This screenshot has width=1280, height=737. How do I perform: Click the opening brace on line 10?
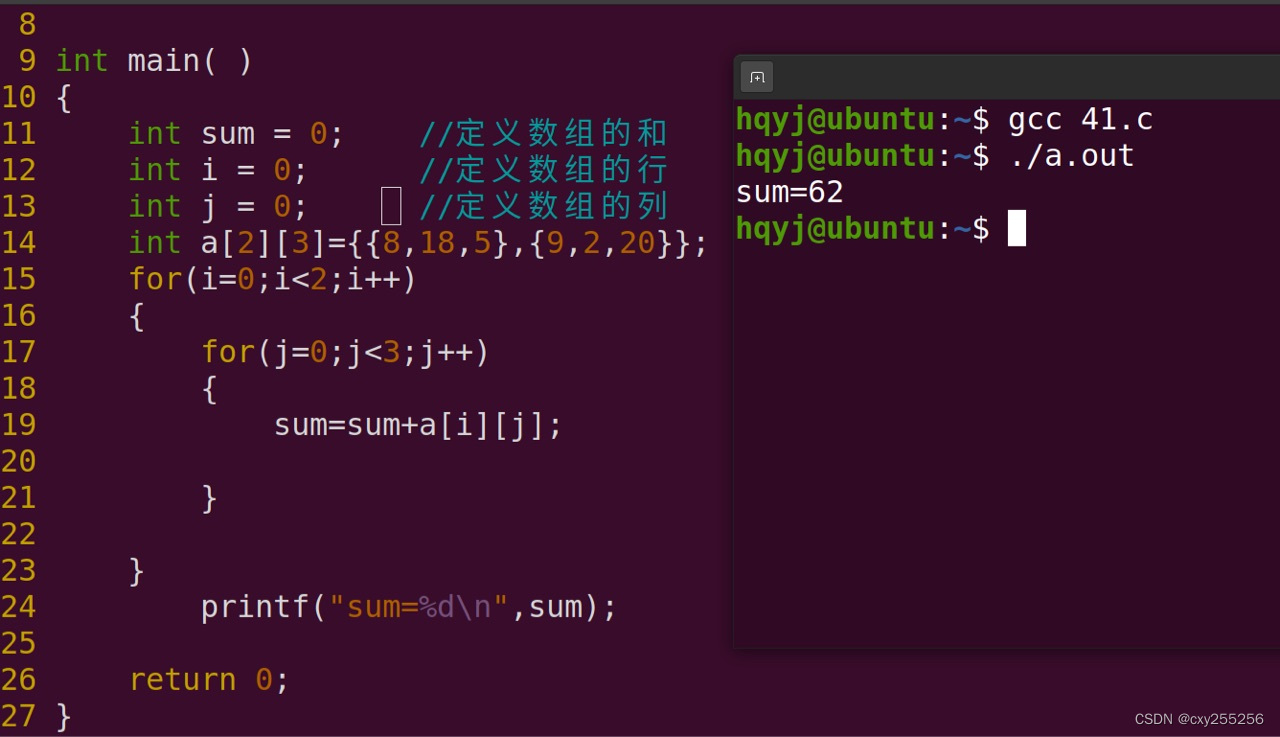pos(64,98)
